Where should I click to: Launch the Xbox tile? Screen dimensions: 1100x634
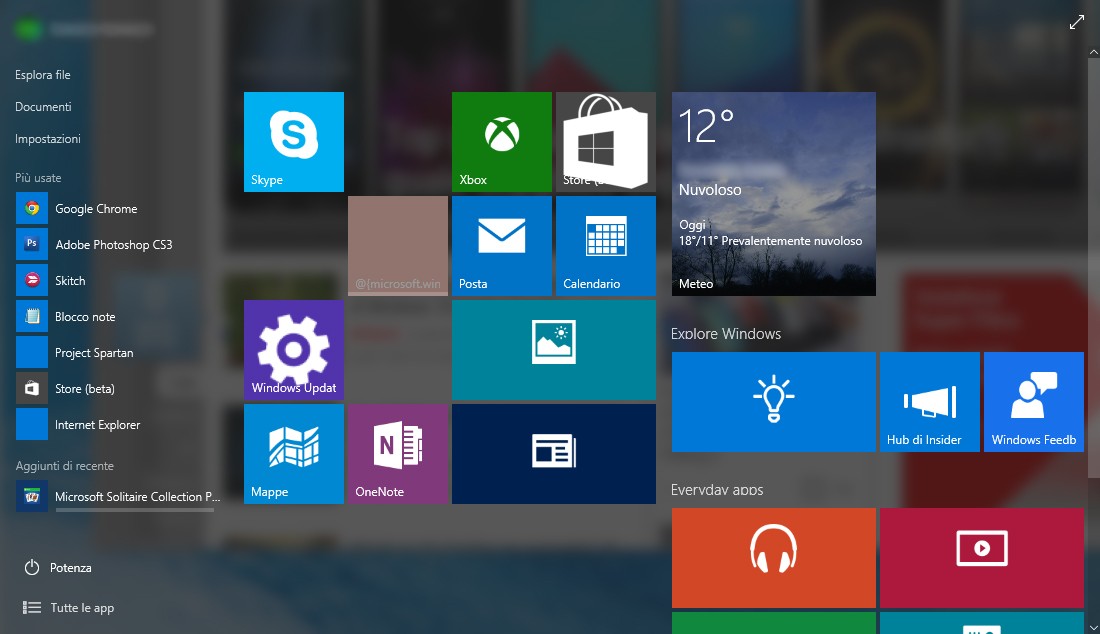(x=501, y=141)
